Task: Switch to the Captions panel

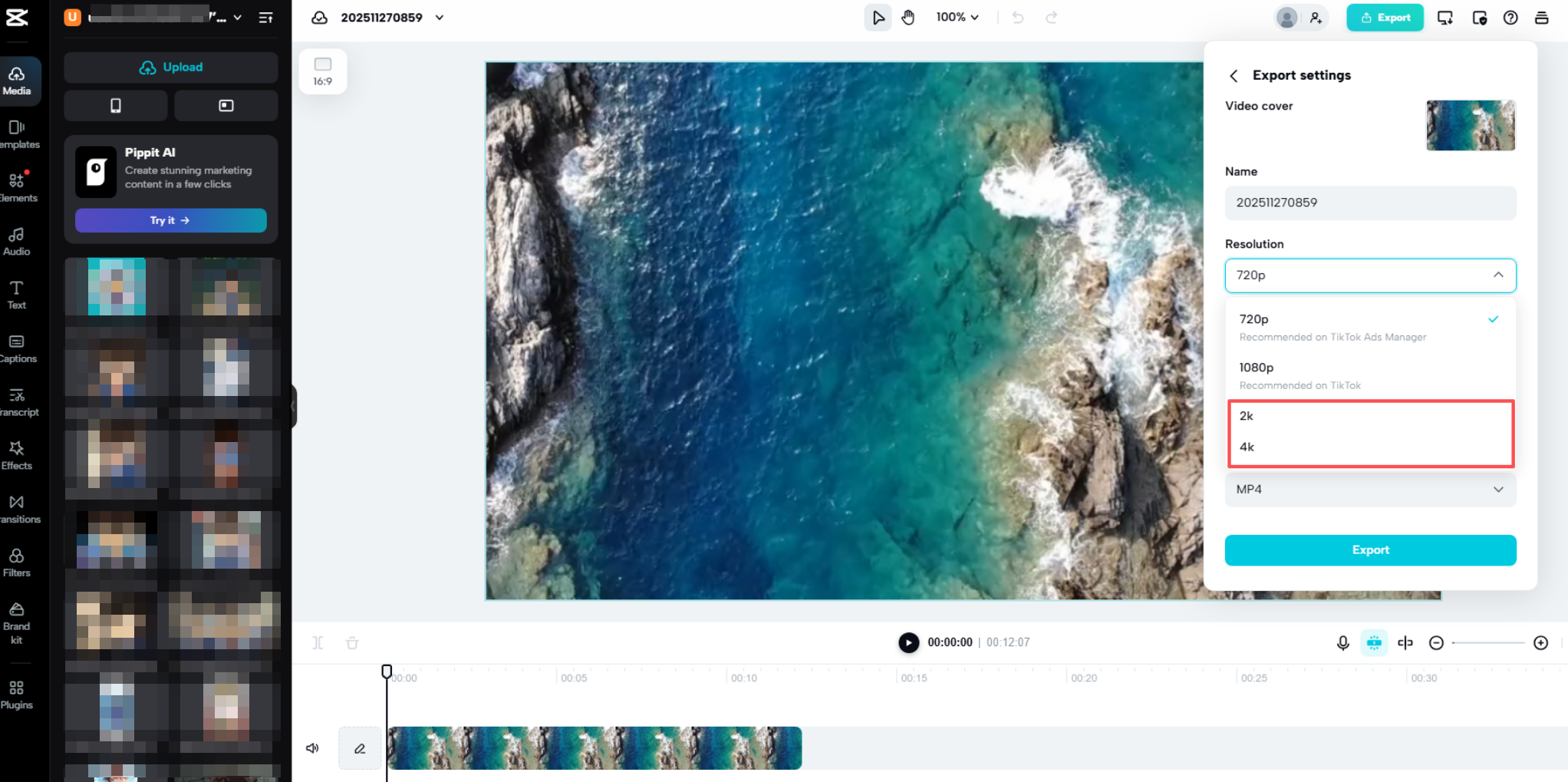Action: [17, 348]
